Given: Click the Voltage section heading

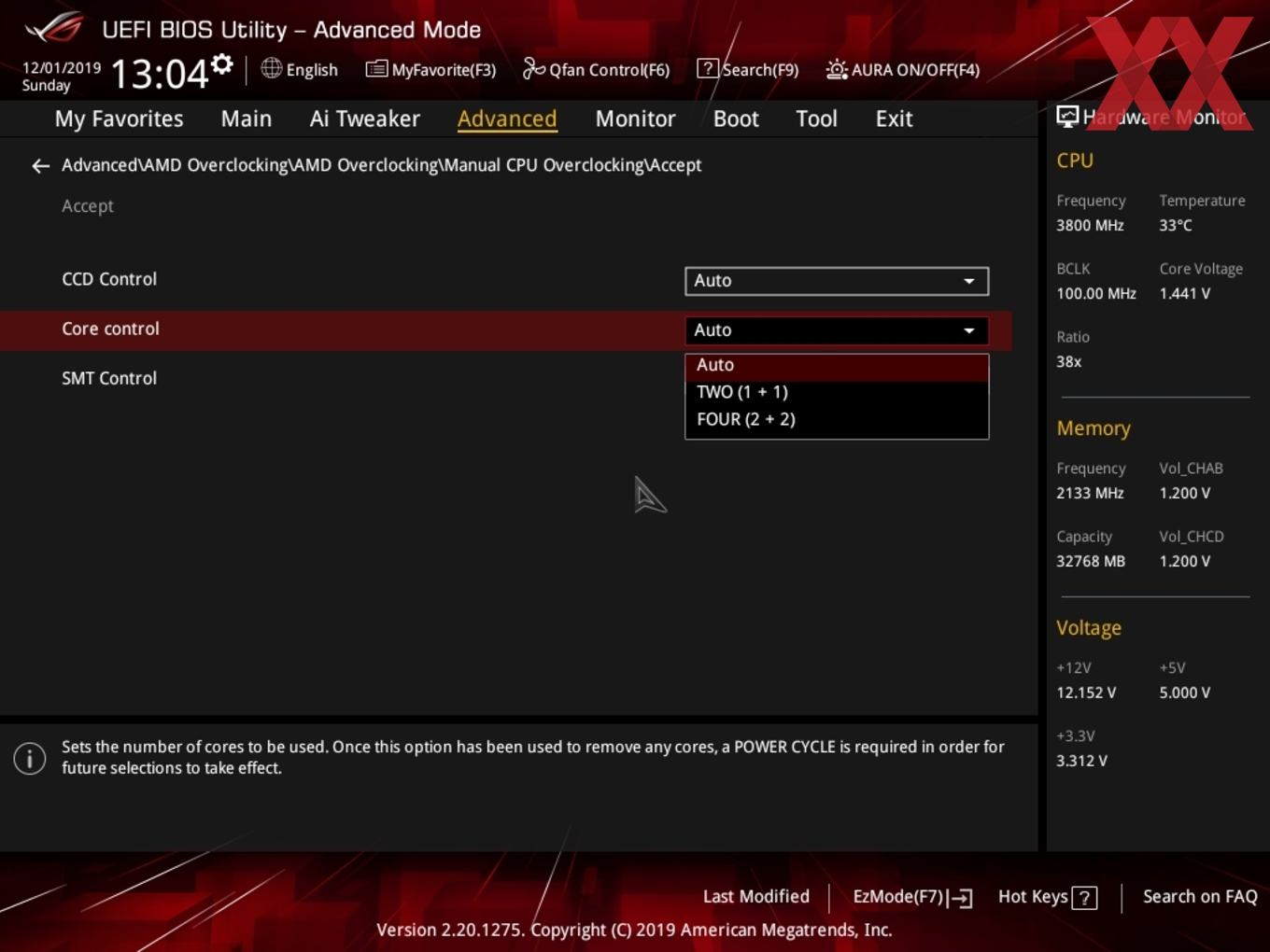Looking at the screenshot, I should click(1089, 628).
